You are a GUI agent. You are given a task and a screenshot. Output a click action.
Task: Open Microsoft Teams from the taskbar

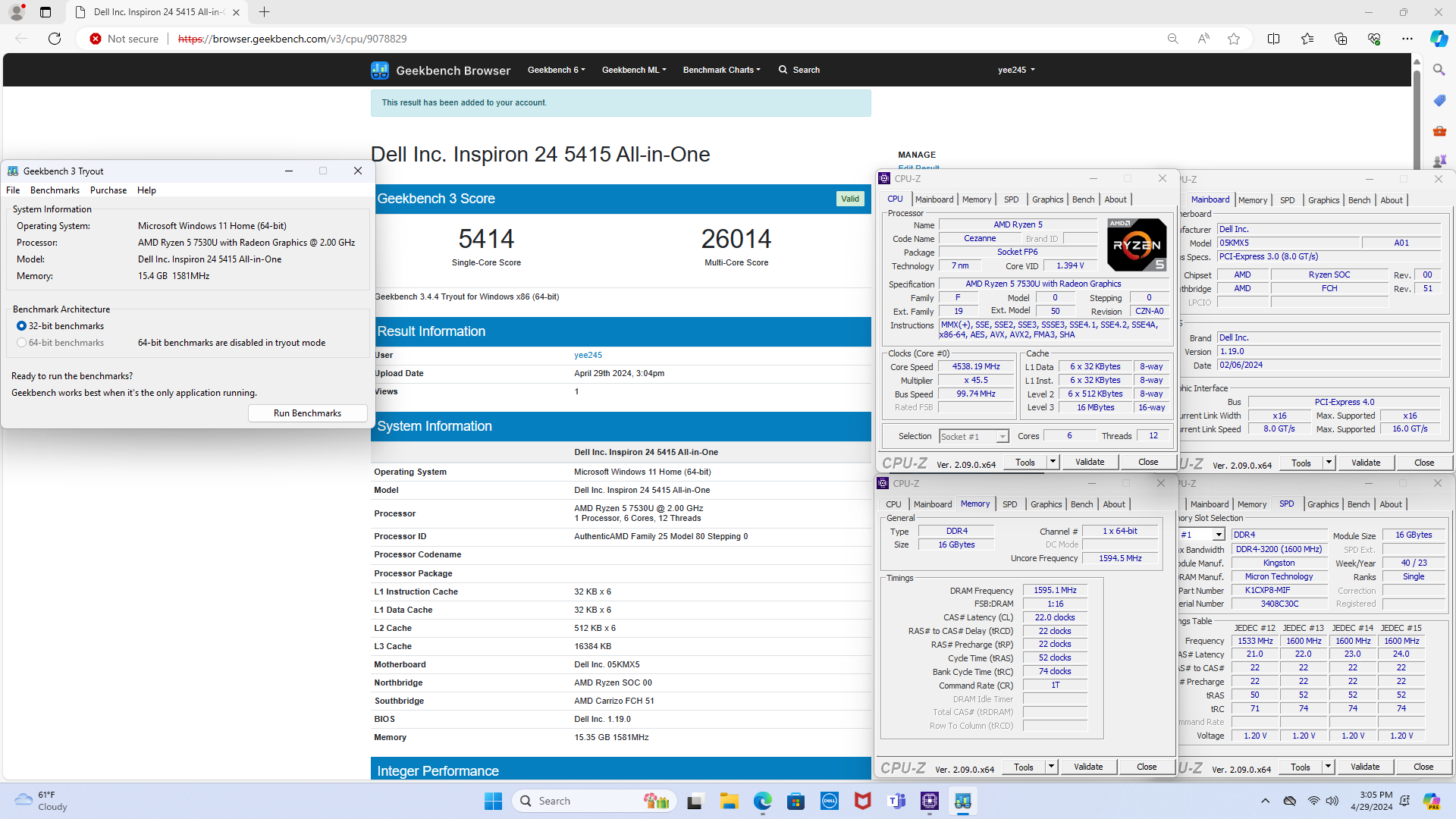[896, 801]
